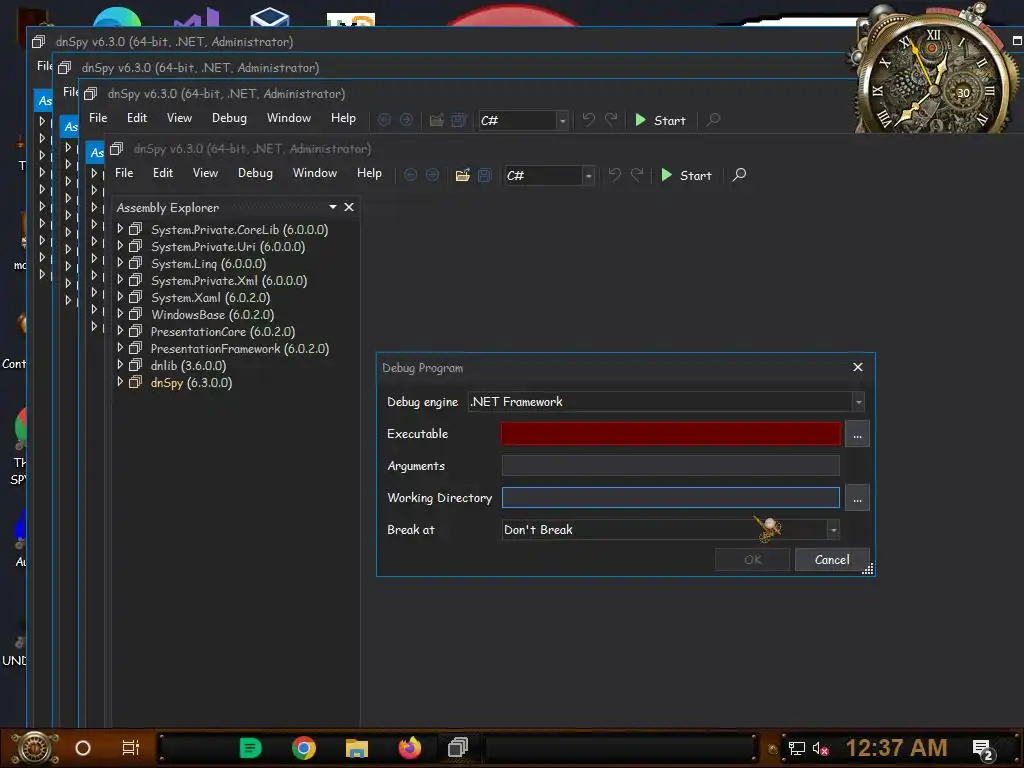Click the muted volume icon in system tray
The image size is (1024, 768).
[x=820, y=748]
